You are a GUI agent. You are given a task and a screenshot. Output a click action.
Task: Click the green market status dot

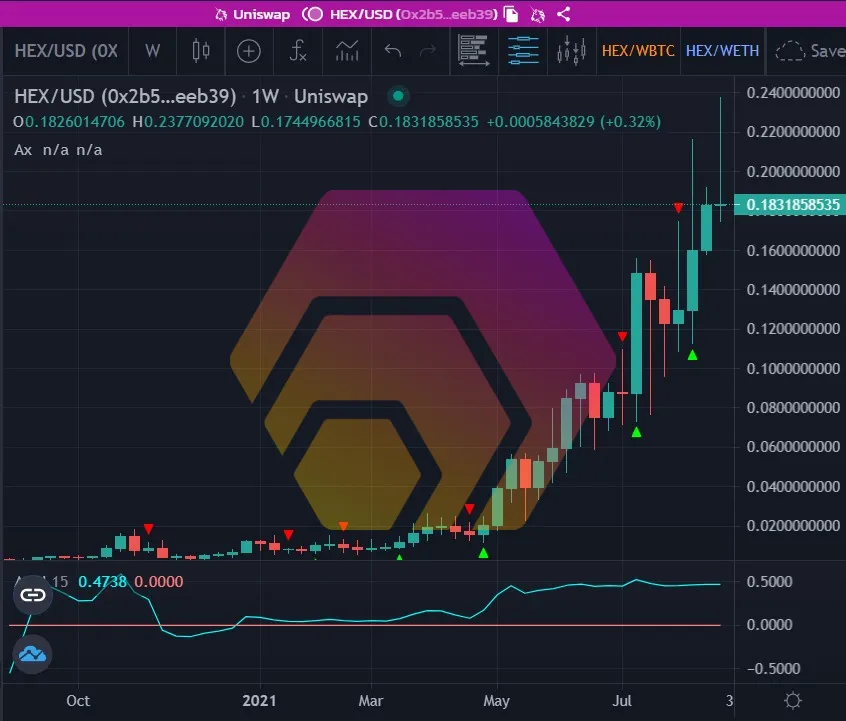pyautogui.click(x=398, y=96)
